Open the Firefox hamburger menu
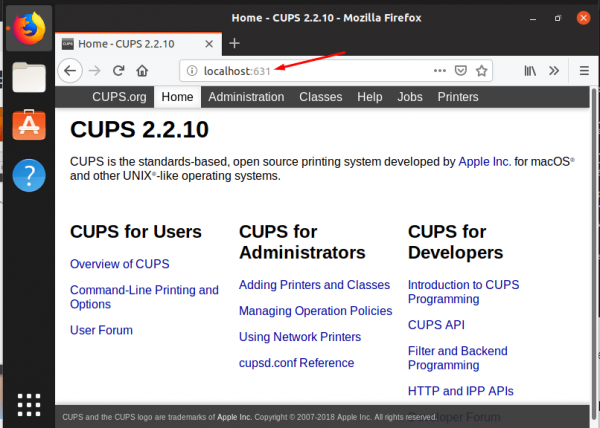600x428 pixels. click(x=584, y=71)
